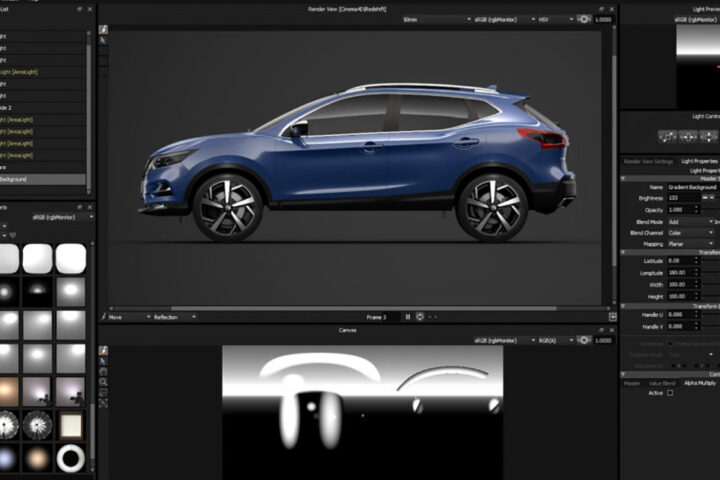Select the LightPaint brush tool in Render View
Screen dimensions: 720x480
click(103, 29)
